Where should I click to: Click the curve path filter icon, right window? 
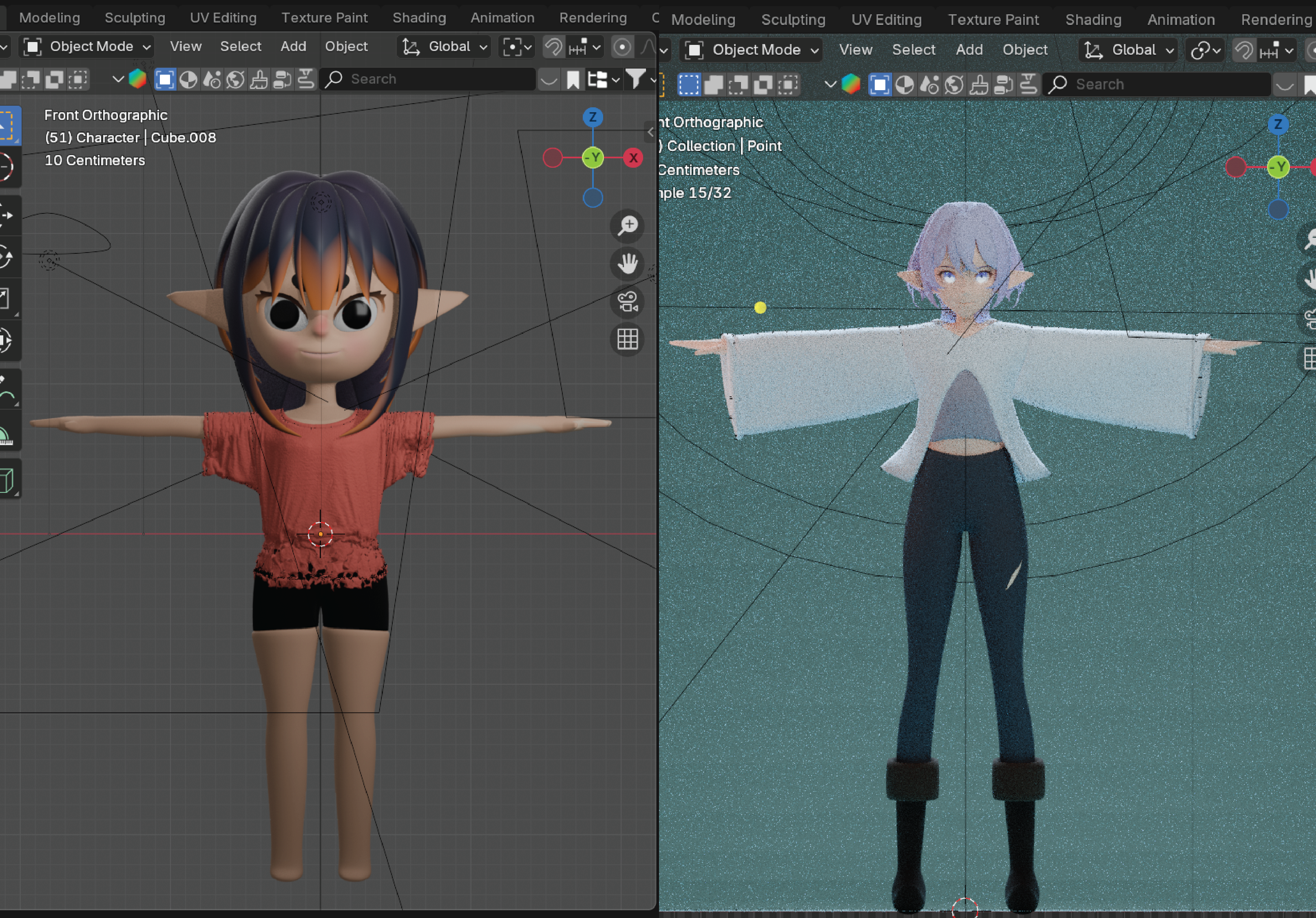(x=1029, y=84)
